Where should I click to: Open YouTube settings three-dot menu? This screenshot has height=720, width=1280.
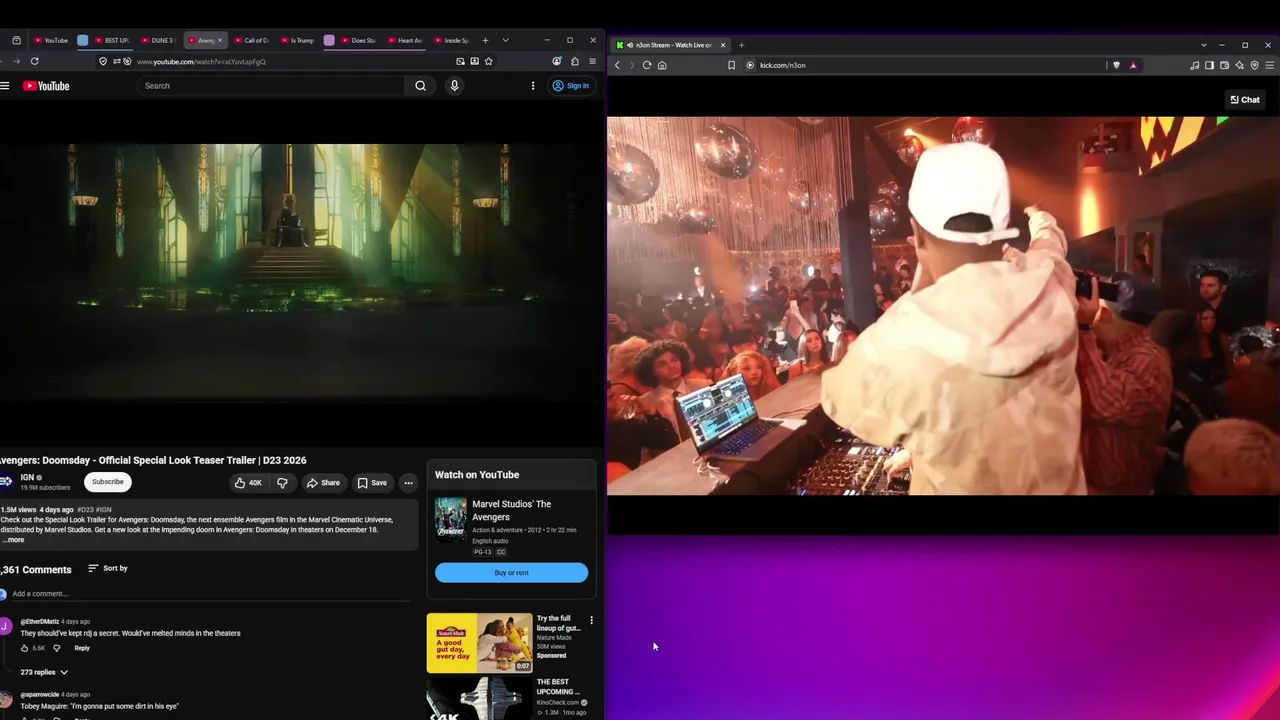point(533,86)
